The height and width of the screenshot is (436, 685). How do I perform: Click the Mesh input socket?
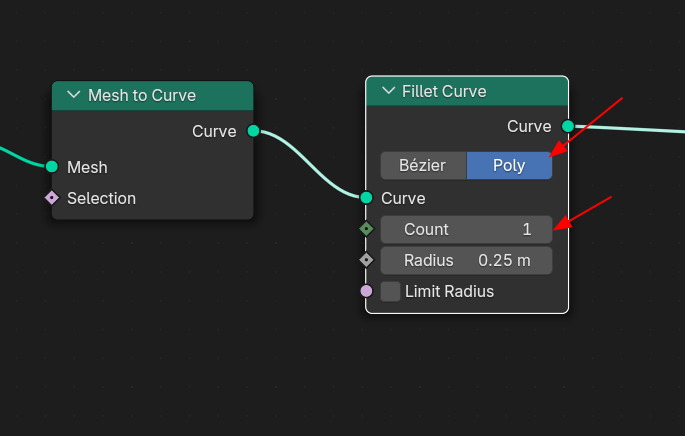52,166
